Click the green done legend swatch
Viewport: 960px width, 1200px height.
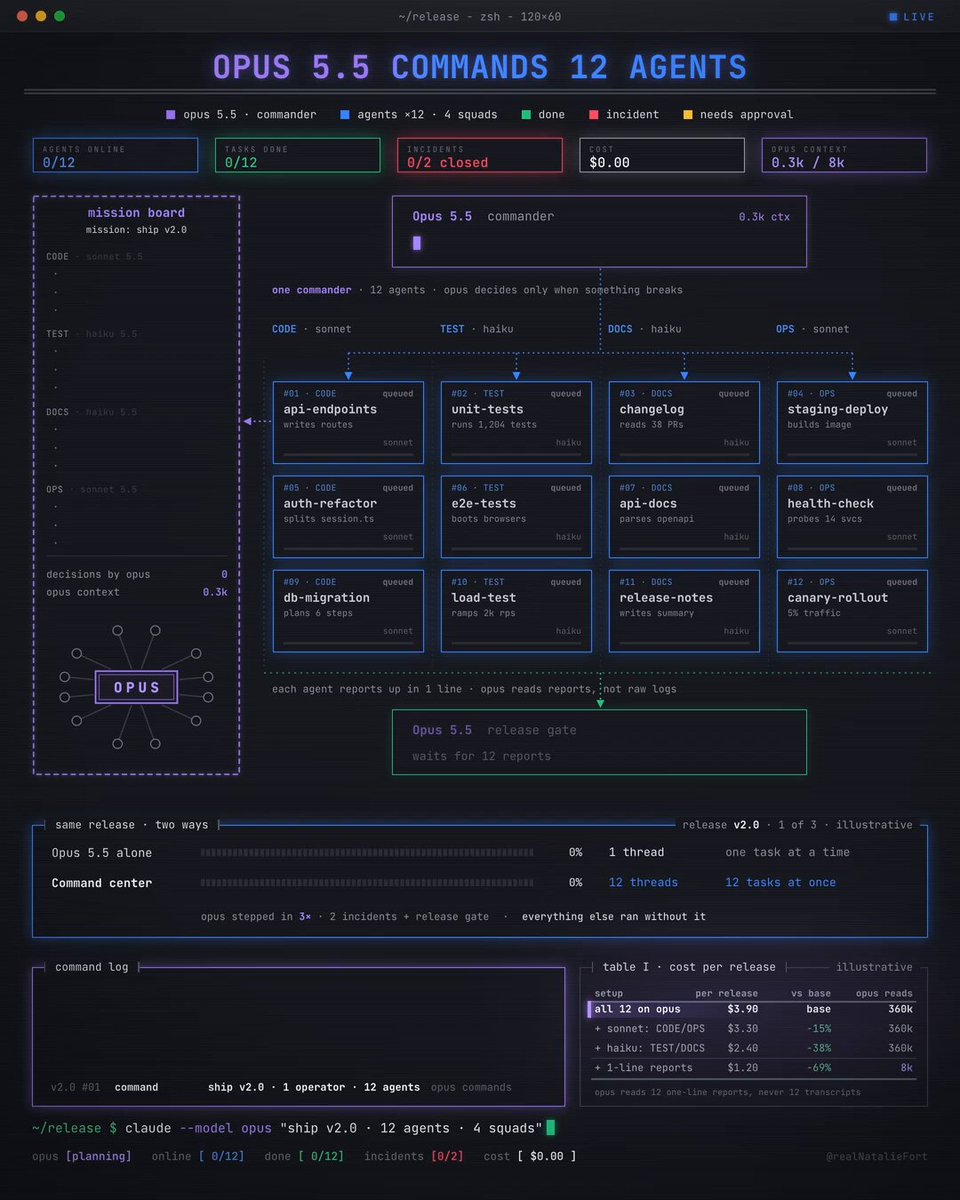point(526,114)
